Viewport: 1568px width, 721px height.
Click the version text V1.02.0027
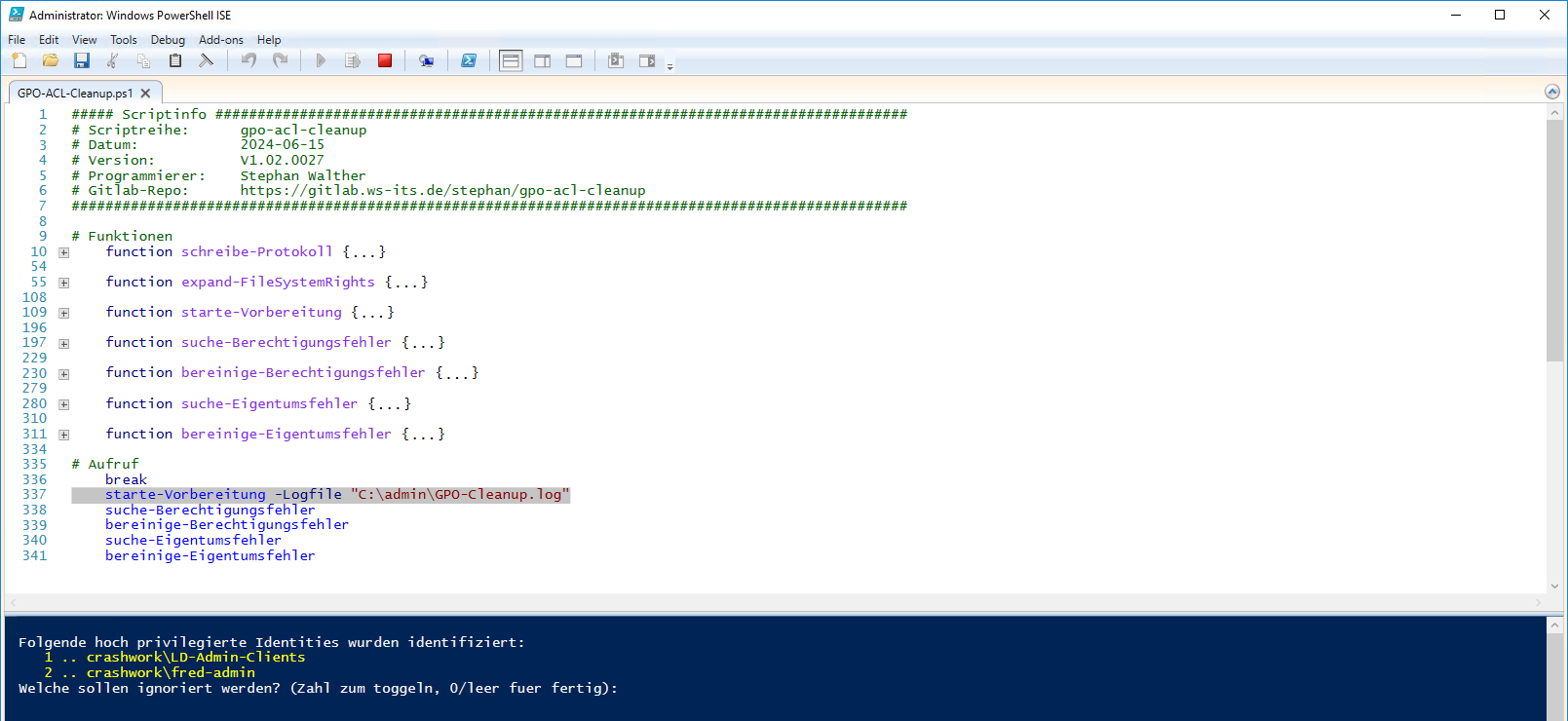coord(283,161)
